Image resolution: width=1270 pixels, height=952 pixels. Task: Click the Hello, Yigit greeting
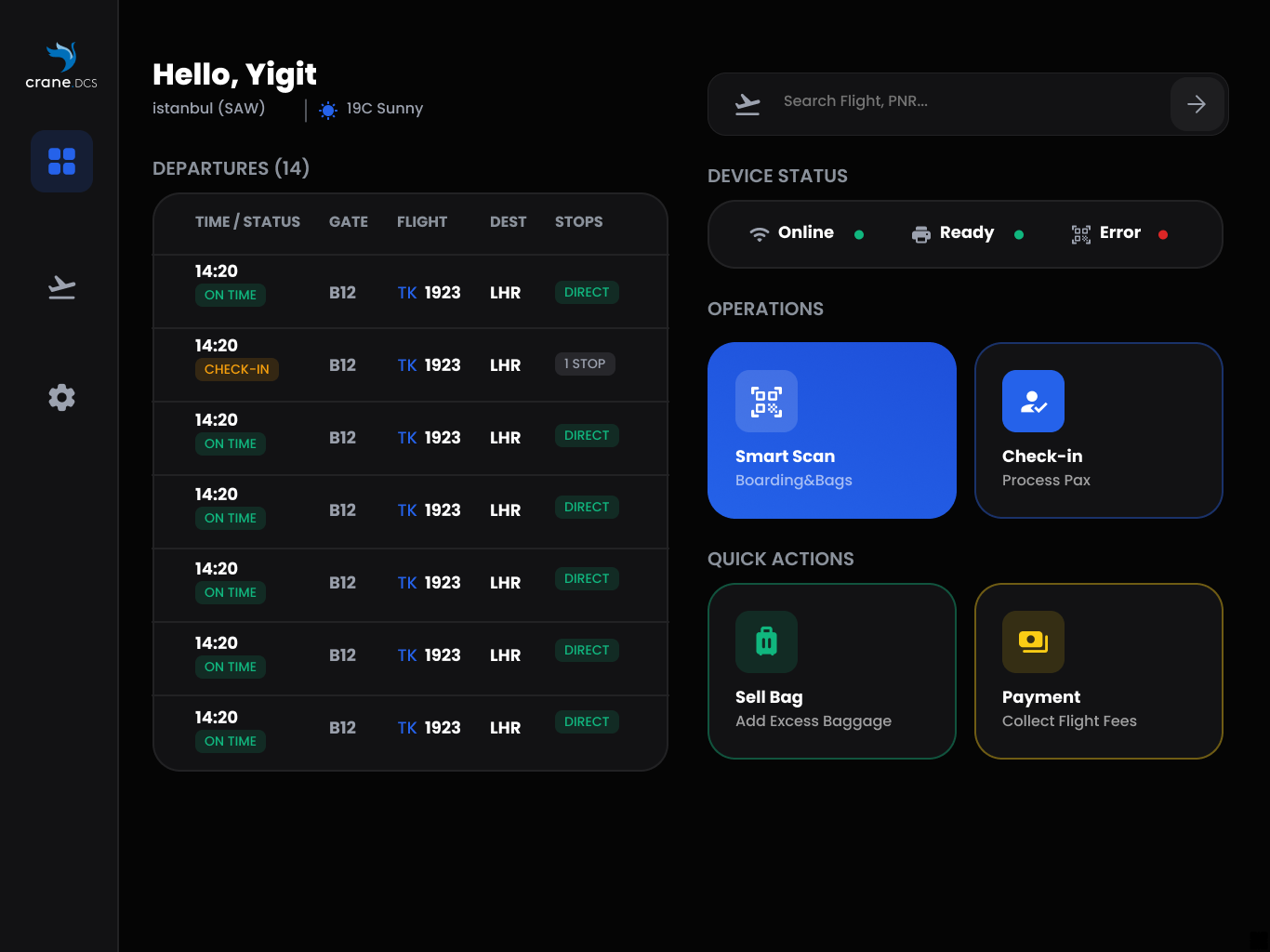point(234,74)
